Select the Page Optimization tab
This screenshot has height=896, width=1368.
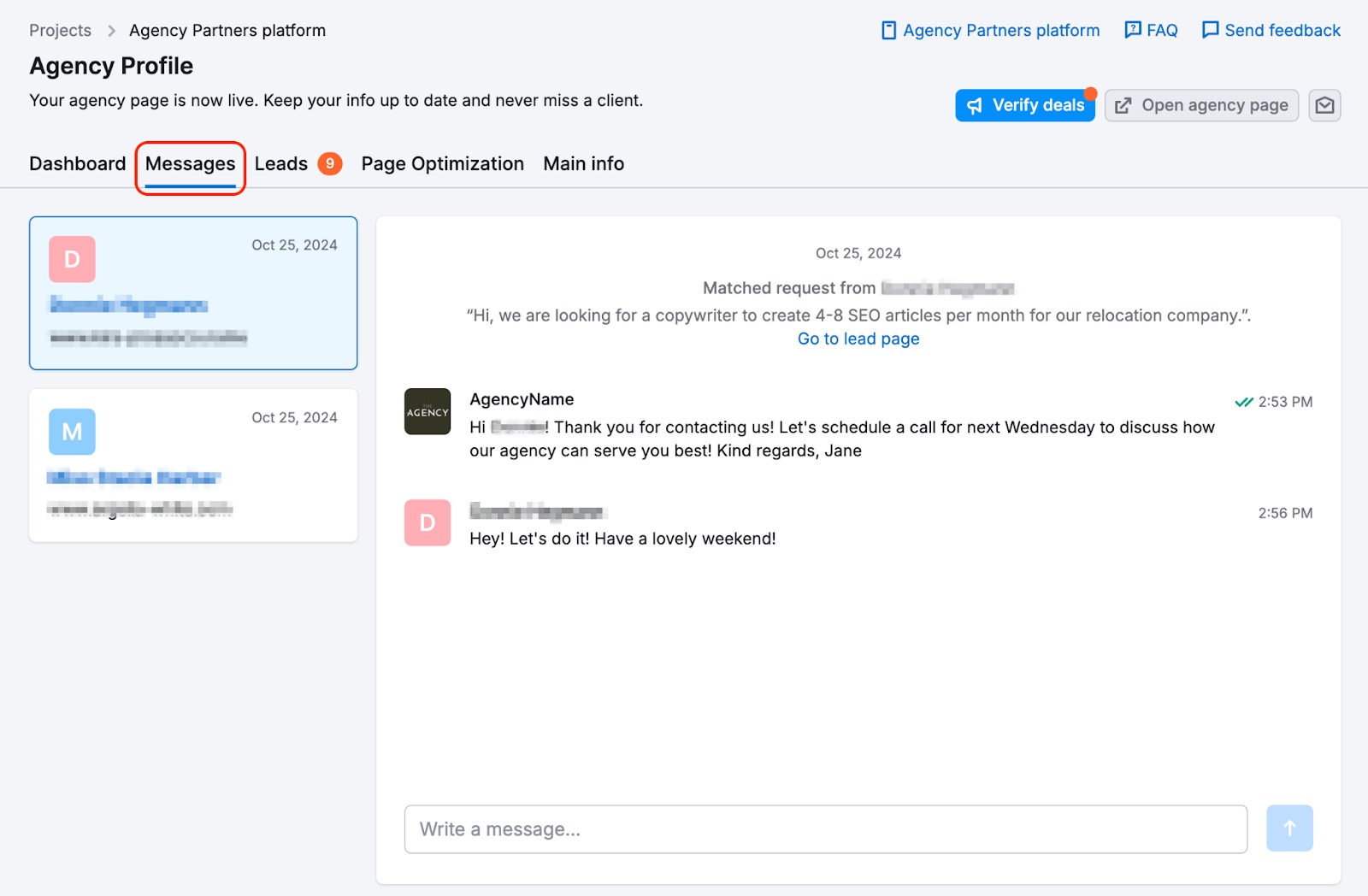pos(442,163)
